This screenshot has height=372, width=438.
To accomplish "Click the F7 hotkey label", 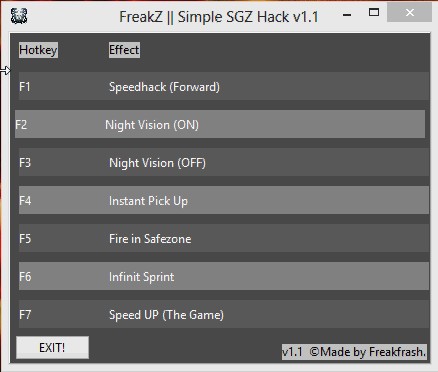I will (25, 315).
